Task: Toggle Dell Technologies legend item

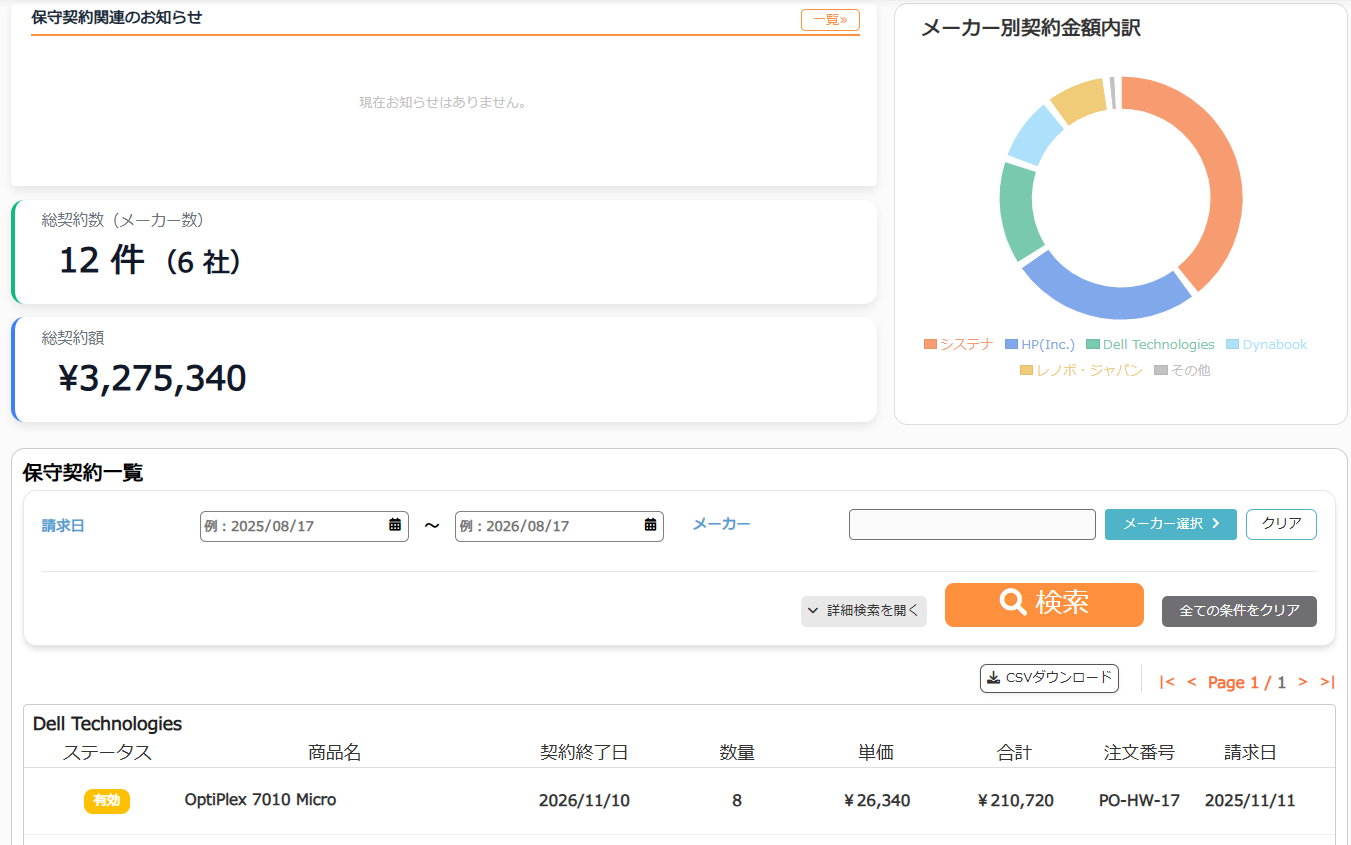Action: (1150, 344)
